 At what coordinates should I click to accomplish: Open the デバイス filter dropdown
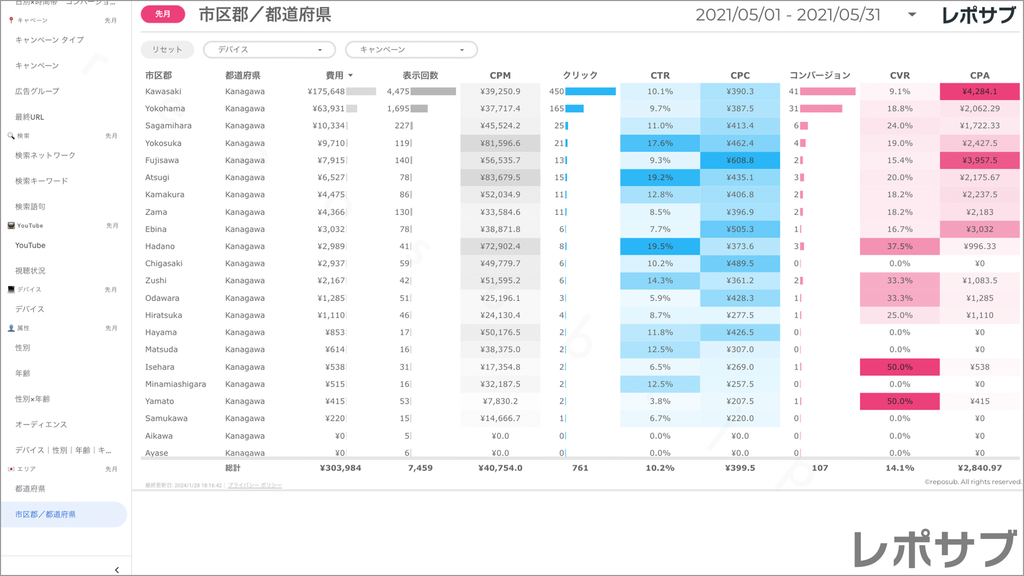pyautogui.click(x=270, y=49)
